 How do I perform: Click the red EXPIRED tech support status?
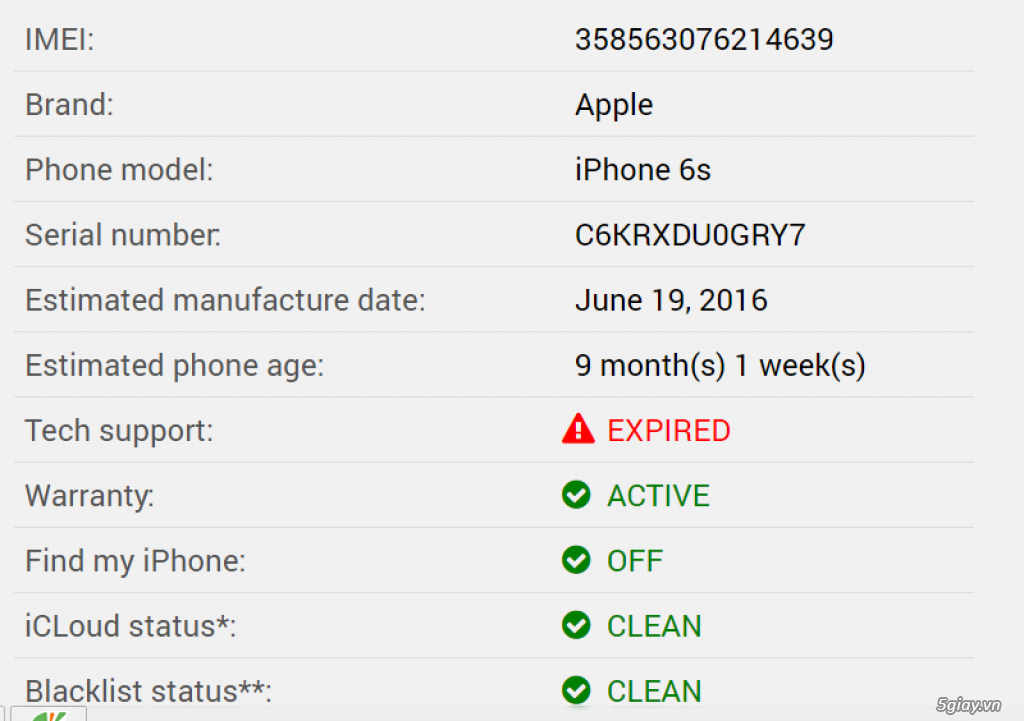(x=669, y=431)
